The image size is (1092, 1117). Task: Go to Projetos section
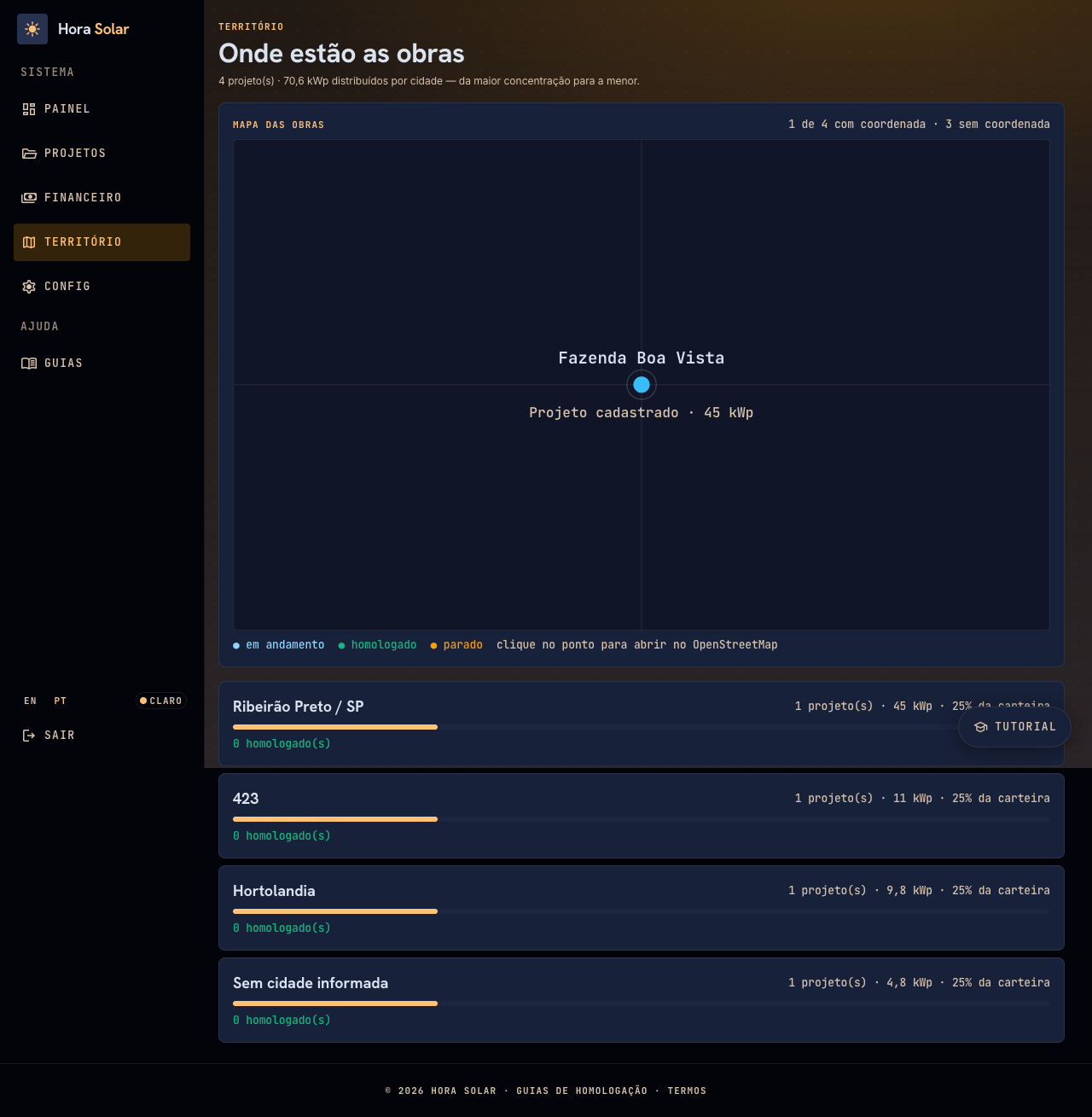click(102, 154)
